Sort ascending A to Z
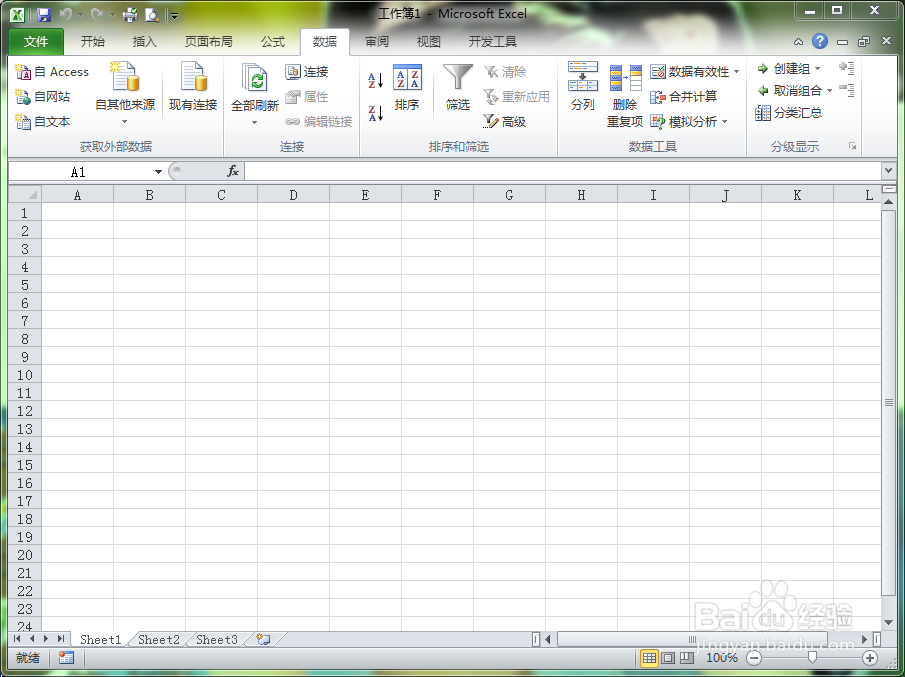Screen dimensions: 905x677 (x=376, y=81)
